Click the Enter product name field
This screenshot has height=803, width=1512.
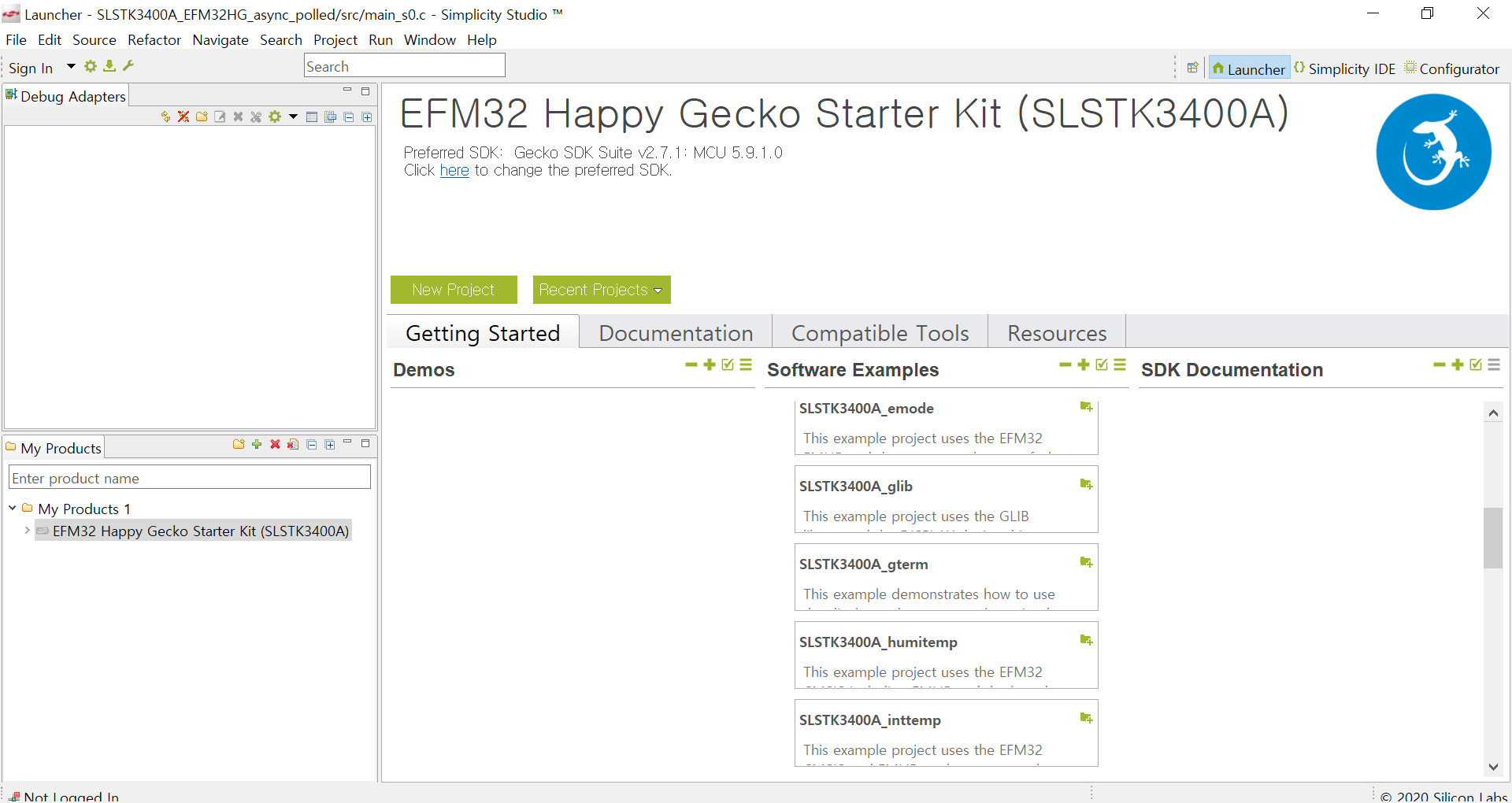click(190, 478)
